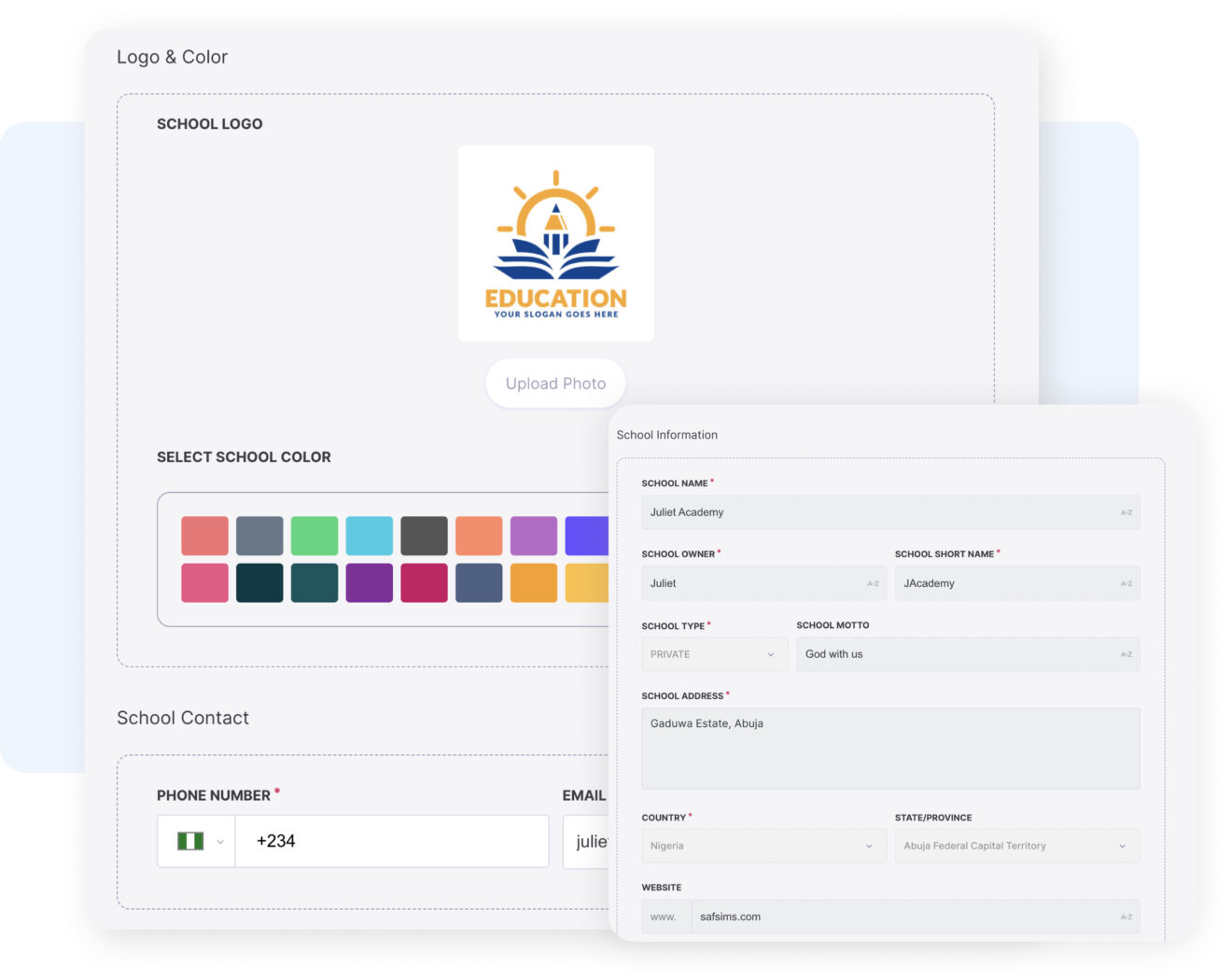Select the coral red school color
The height and width of the screenshot is (980, 1232).
204,535
